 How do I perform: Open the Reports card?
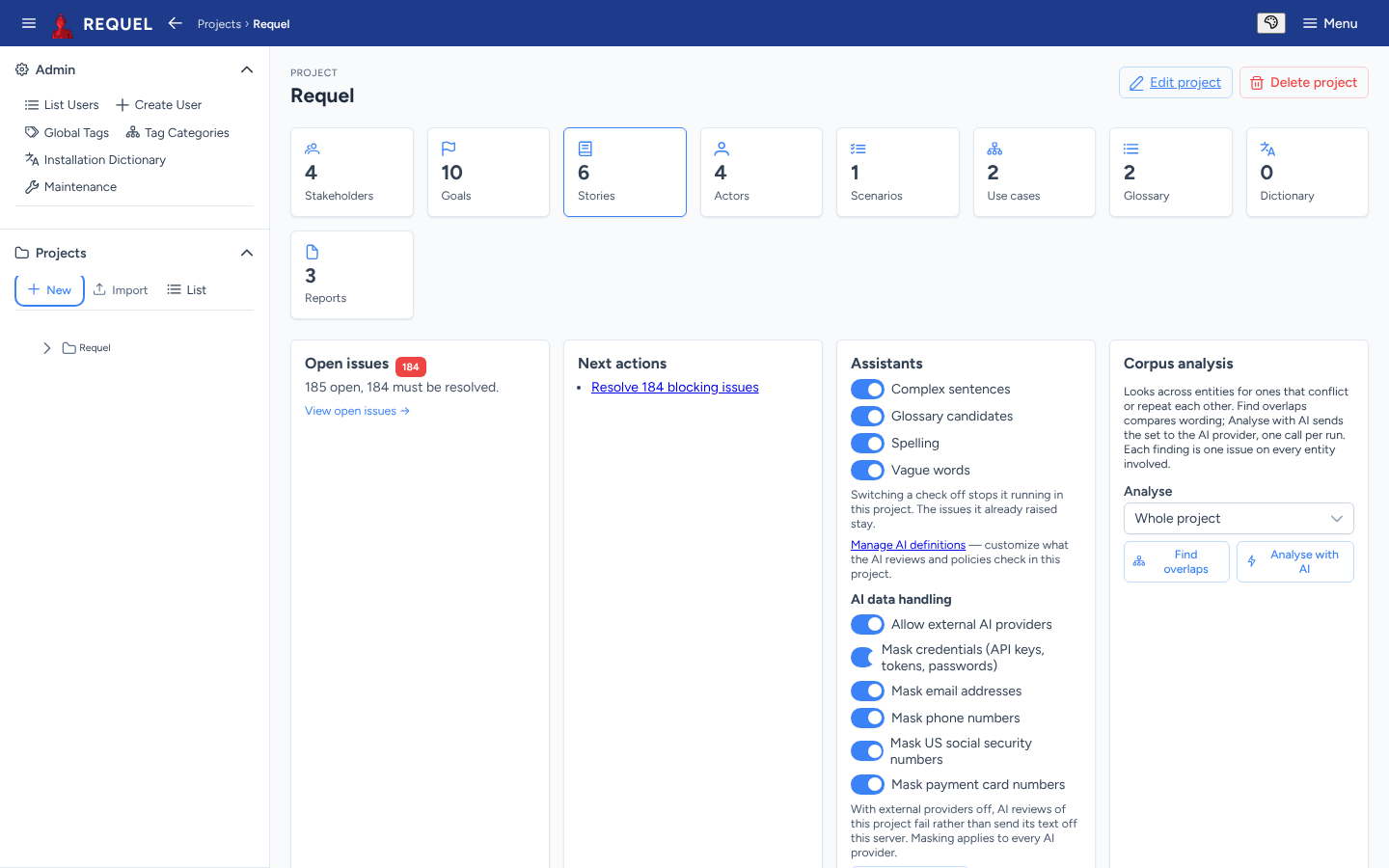[x=352, y=275]
